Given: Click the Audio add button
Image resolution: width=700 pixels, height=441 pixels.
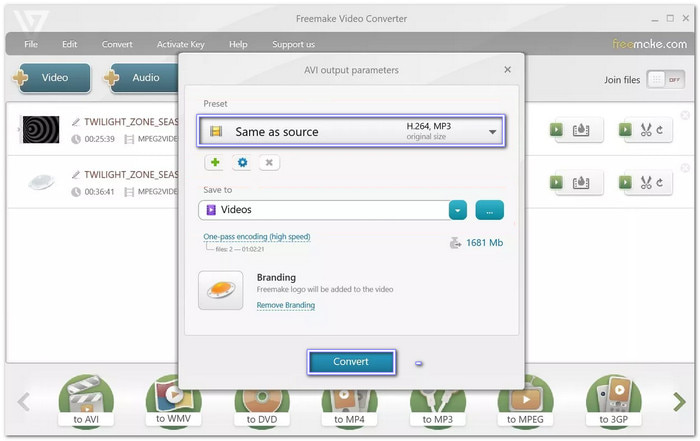Looking at the screenshot, I should click(142, 78).
